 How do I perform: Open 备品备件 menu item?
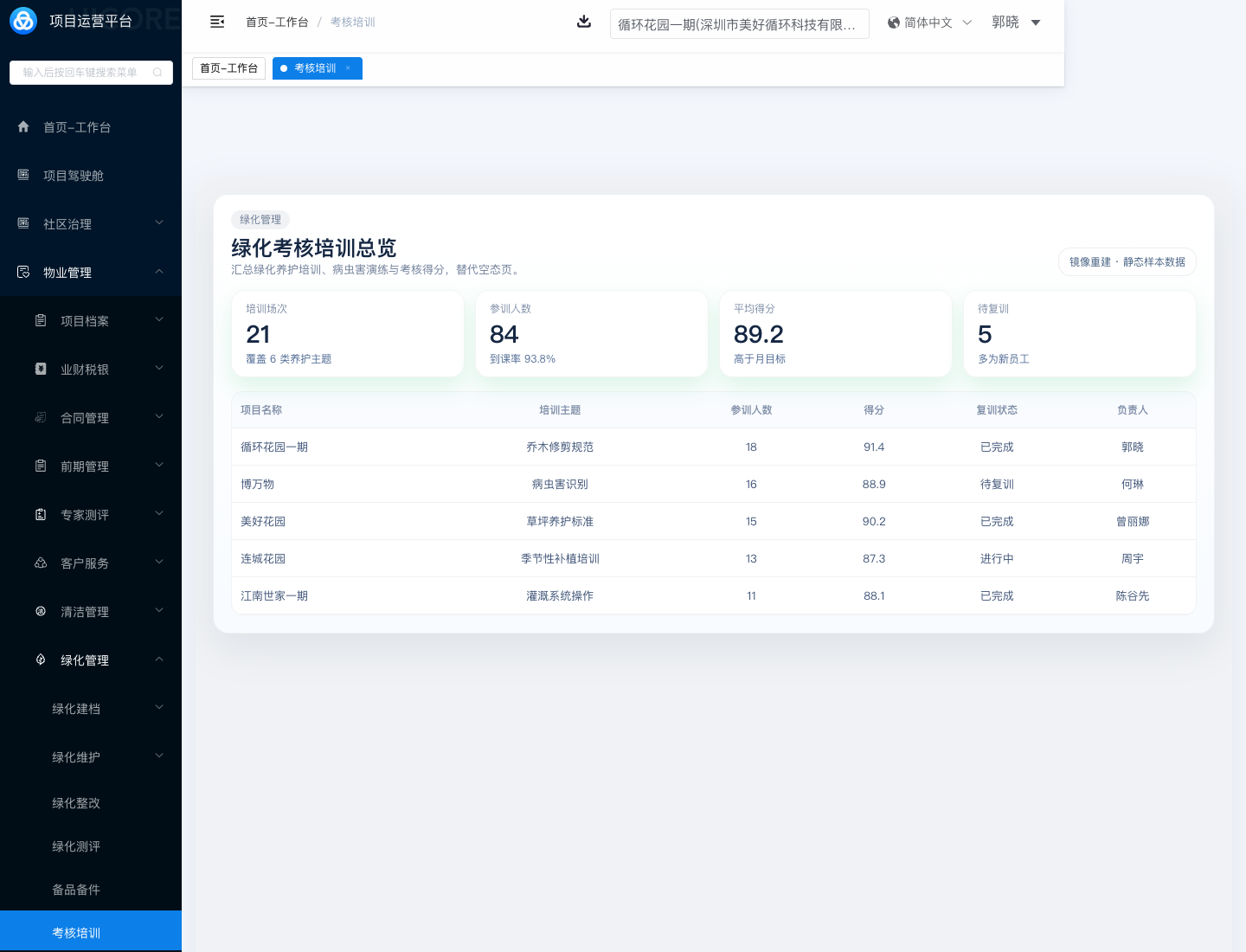(x=76, y=890)
